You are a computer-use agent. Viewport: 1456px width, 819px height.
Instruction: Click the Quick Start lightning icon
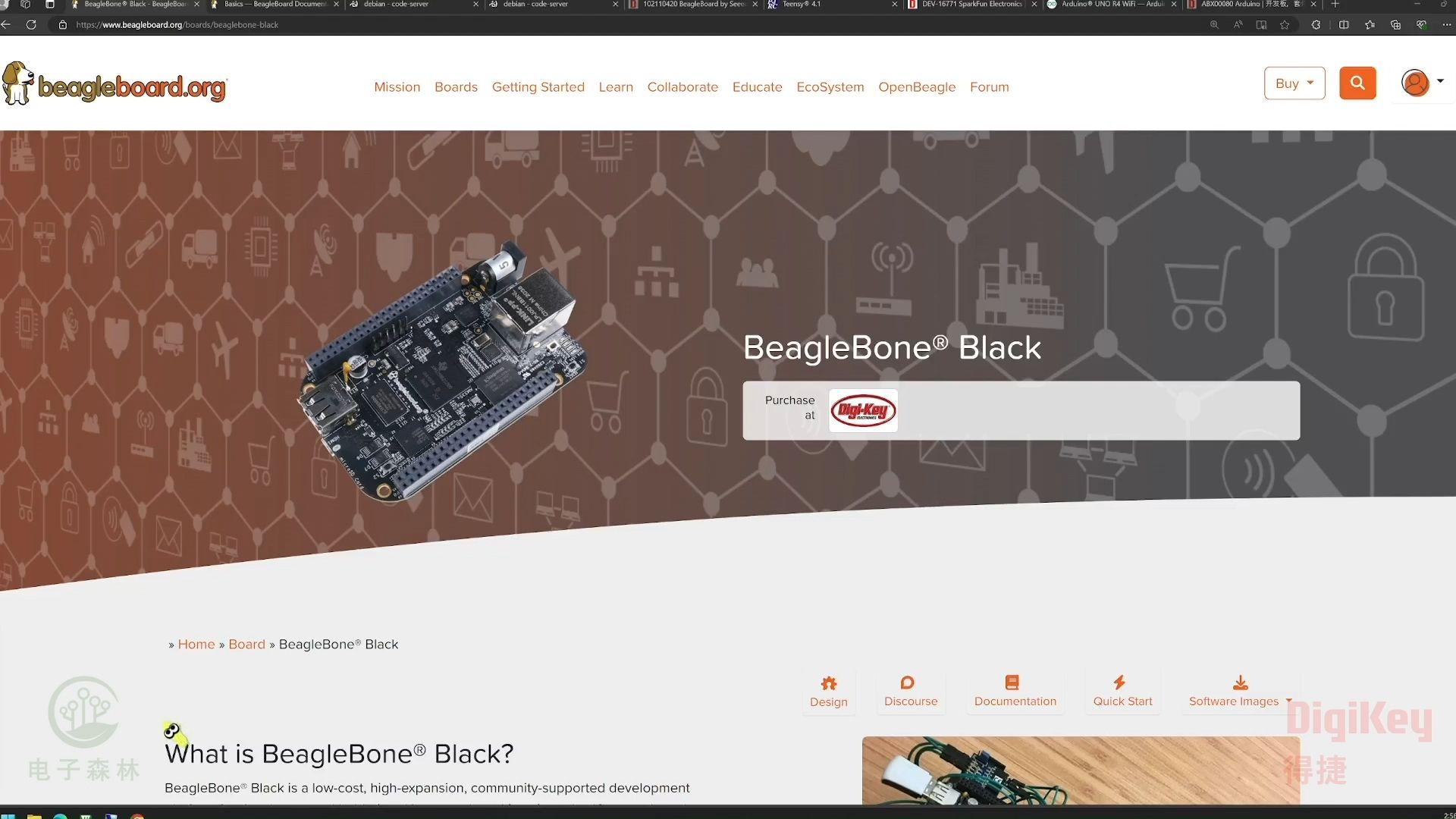[1119, 682]
